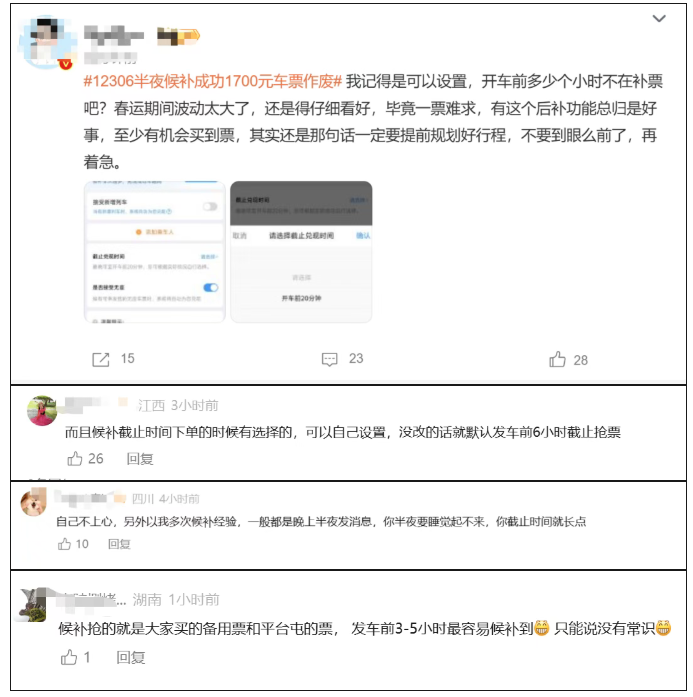Open the first attached settings screenshot

[x=155, y=252]
